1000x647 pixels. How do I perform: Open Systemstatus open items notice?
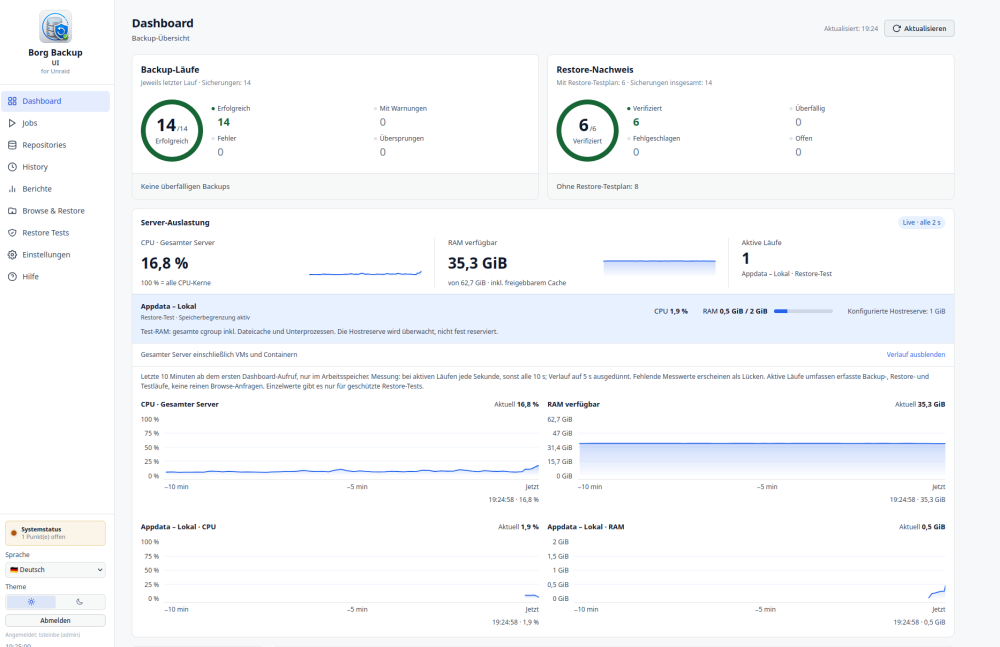point(55,533)
